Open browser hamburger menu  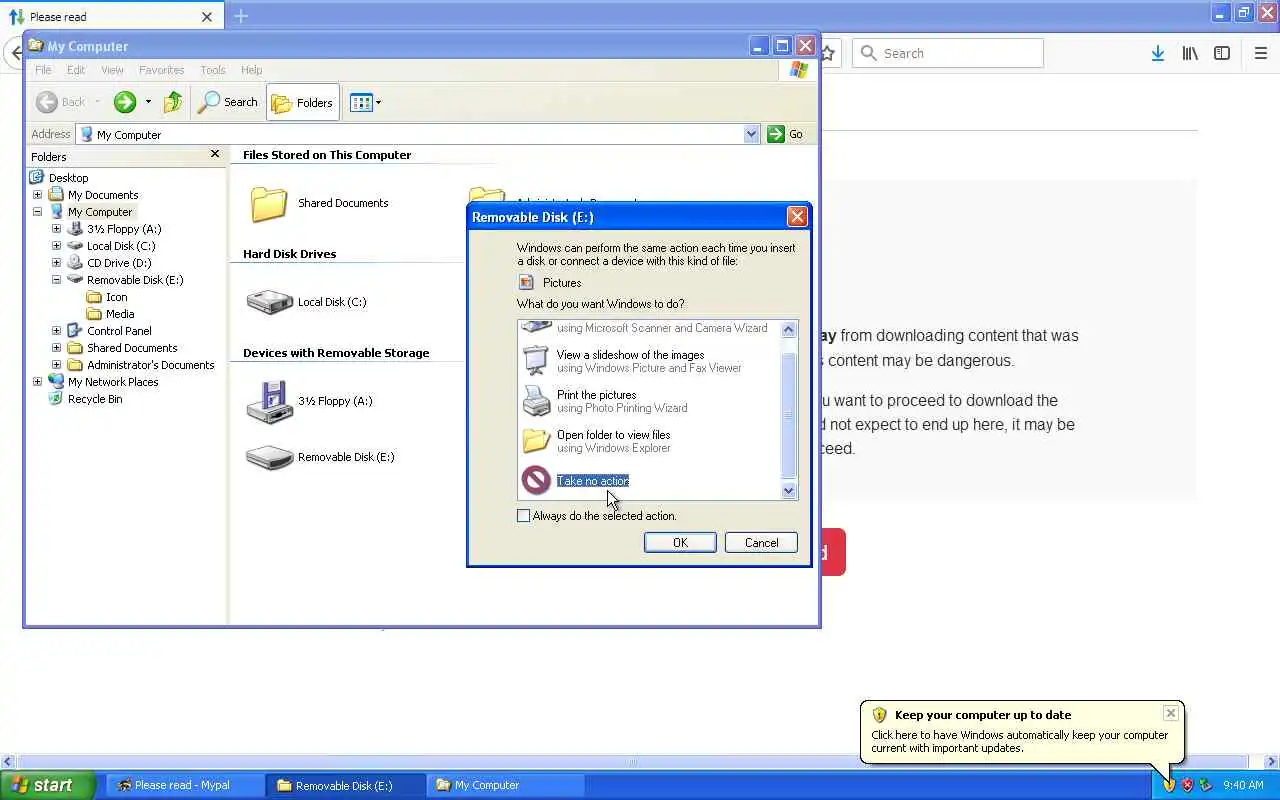1260,53
